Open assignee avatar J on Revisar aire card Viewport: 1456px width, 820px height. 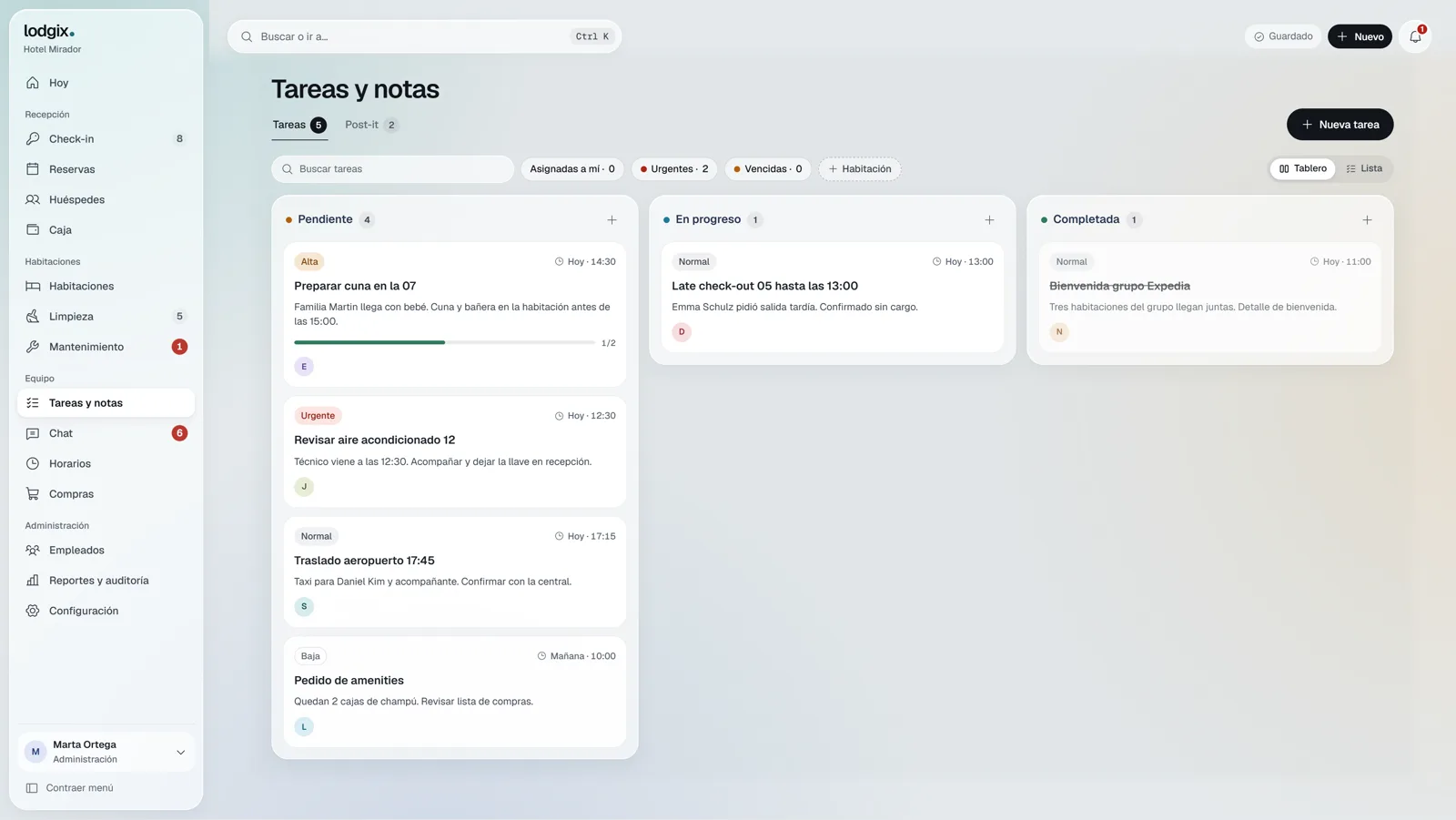pyautogui.click(x=304, y=486)
